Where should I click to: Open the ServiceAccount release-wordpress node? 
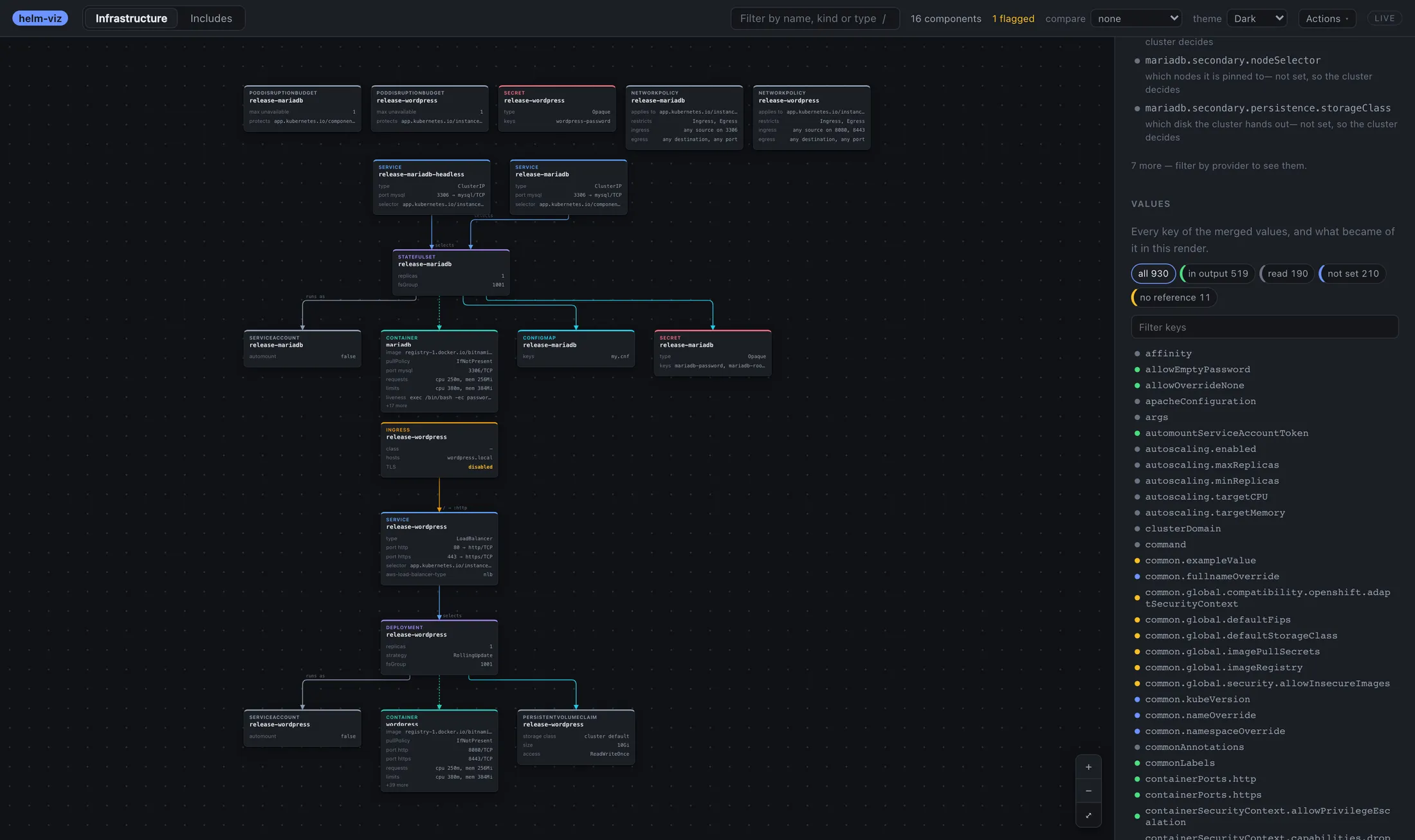click(x=302, y=728)
